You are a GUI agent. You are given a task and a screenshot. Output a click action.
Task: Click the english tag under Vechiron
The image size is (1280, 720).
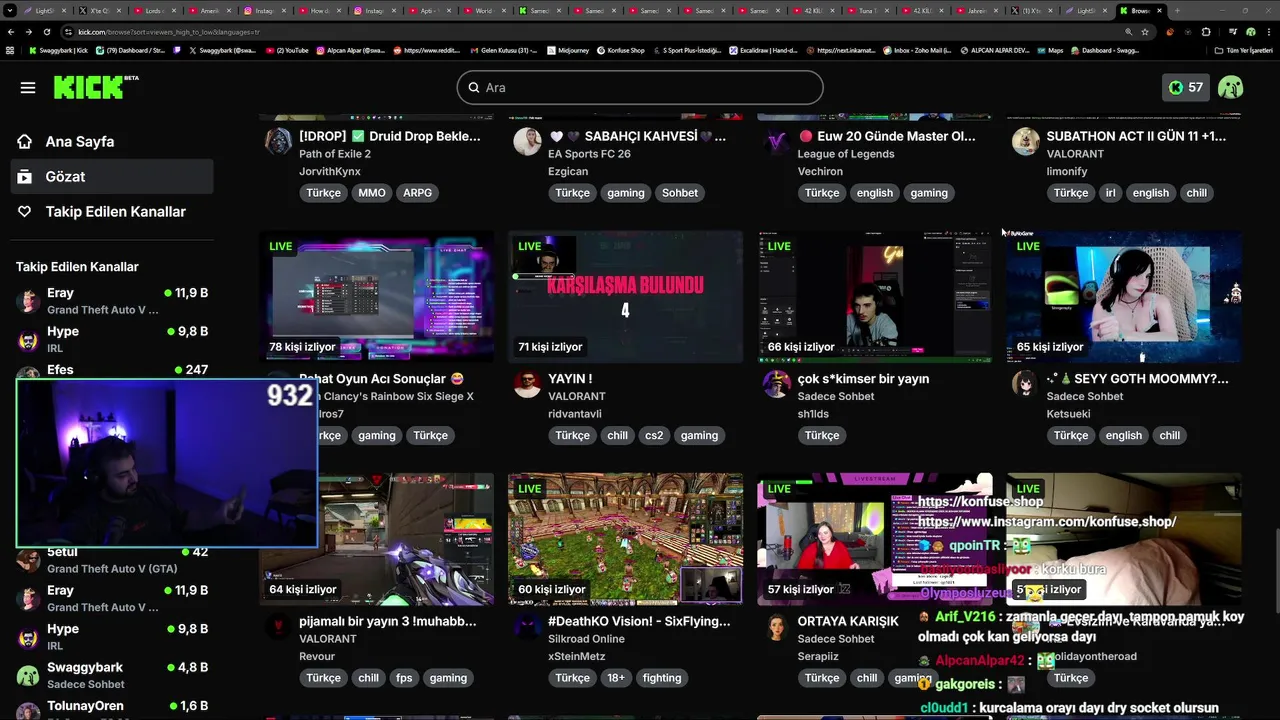[875, 193]
